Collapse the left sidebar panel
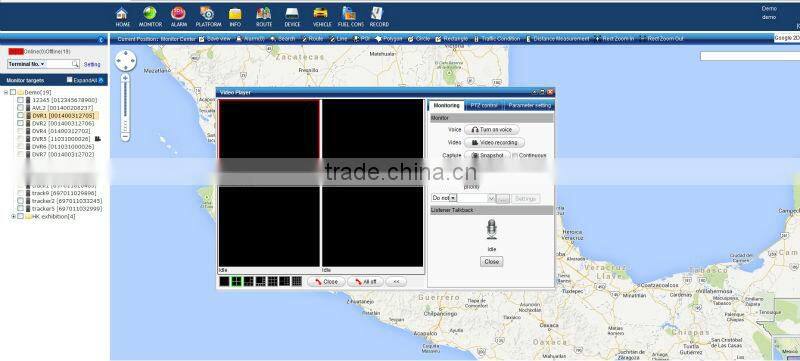Screen dimensions: 800x361 pyautogui.click(x=101, y=39)
